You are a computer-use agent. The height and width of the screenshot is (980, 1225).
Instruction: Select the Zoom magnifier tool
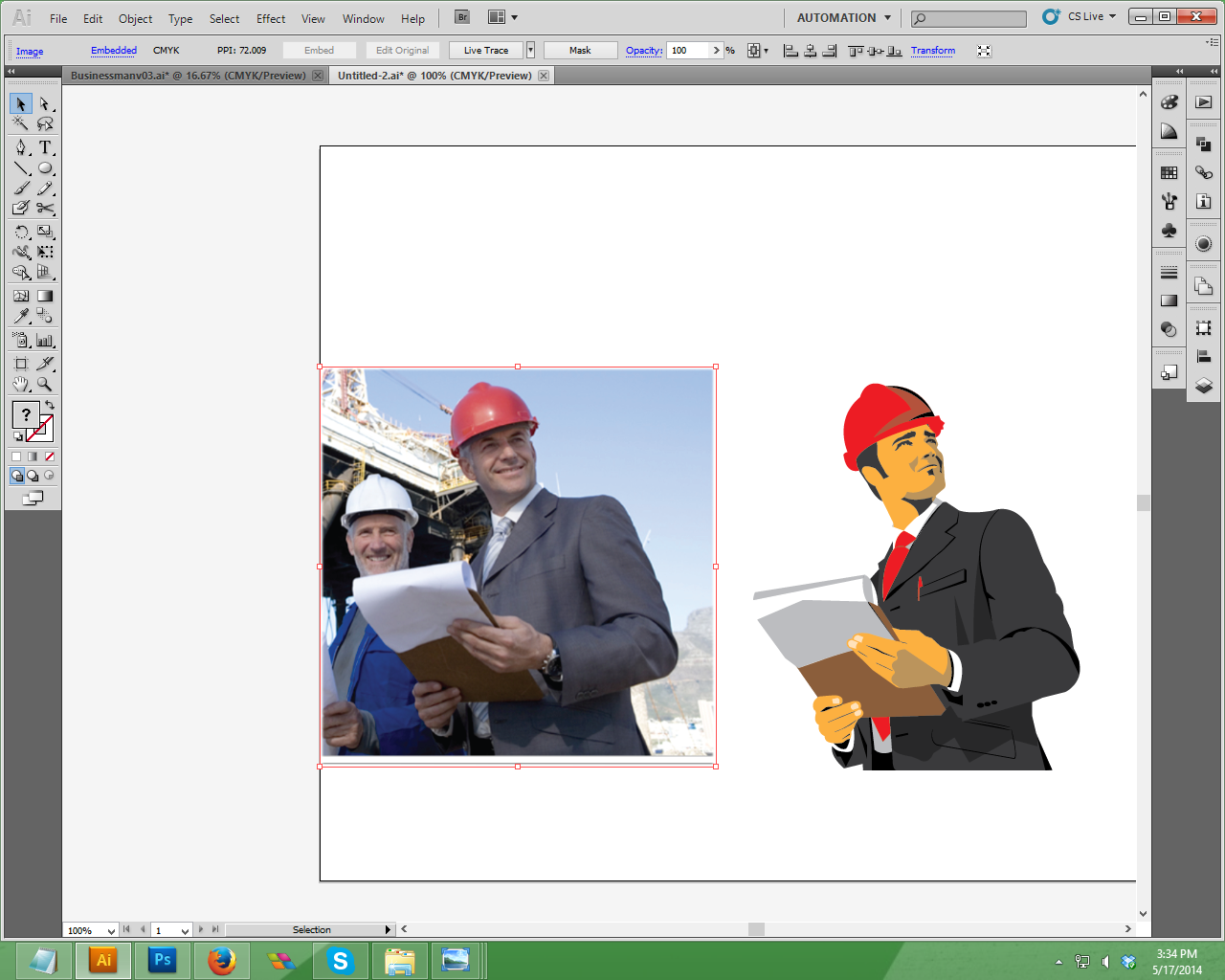tap(45, 385)
